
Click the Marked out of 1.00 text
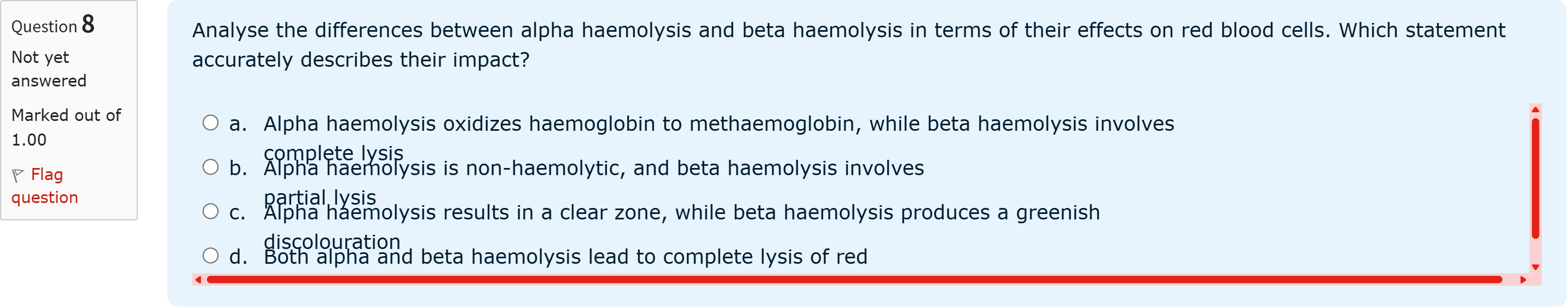[66, 128]
